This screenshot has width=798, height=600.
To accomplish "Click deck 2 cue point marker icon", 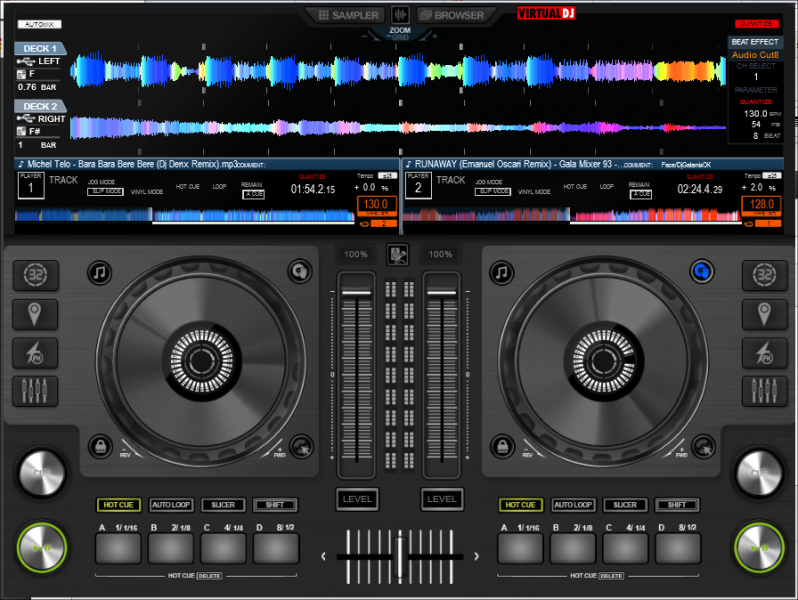I will [764, 314].
